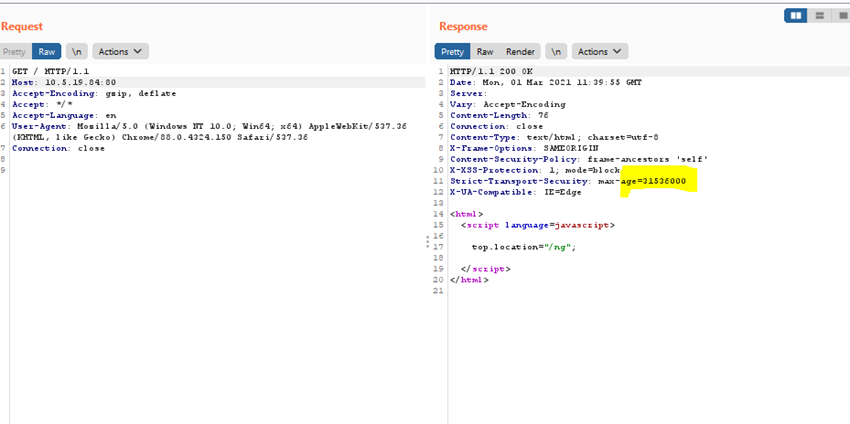Click the 'Connection: close' request line
The width and height of the screenshot is (850, 424).
pyautogui.click(x=59, y=148)
